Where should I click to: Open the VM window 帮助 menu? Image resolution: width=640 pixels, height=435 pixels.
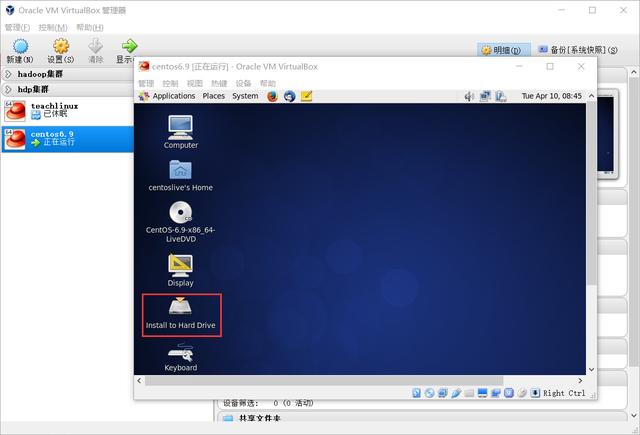(267, 83)
